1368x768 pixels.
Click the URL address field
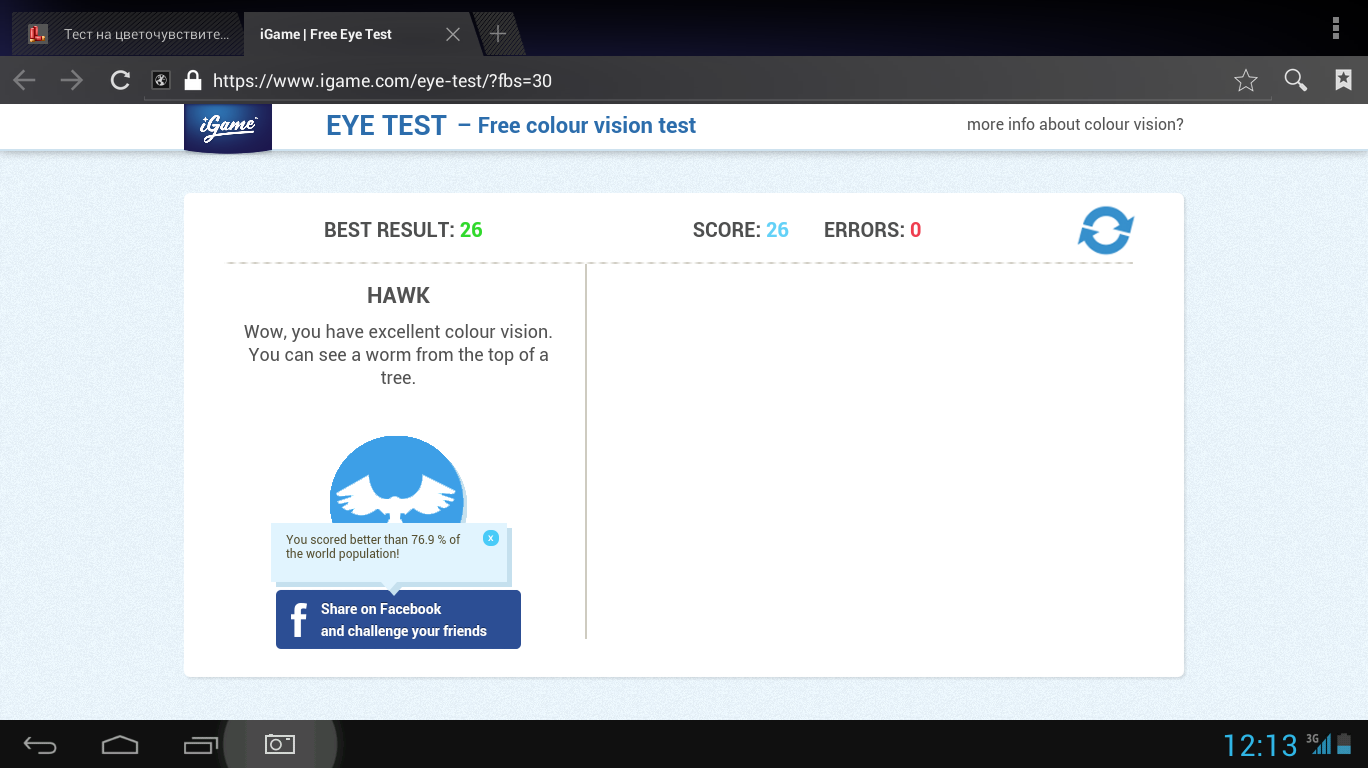700,81
